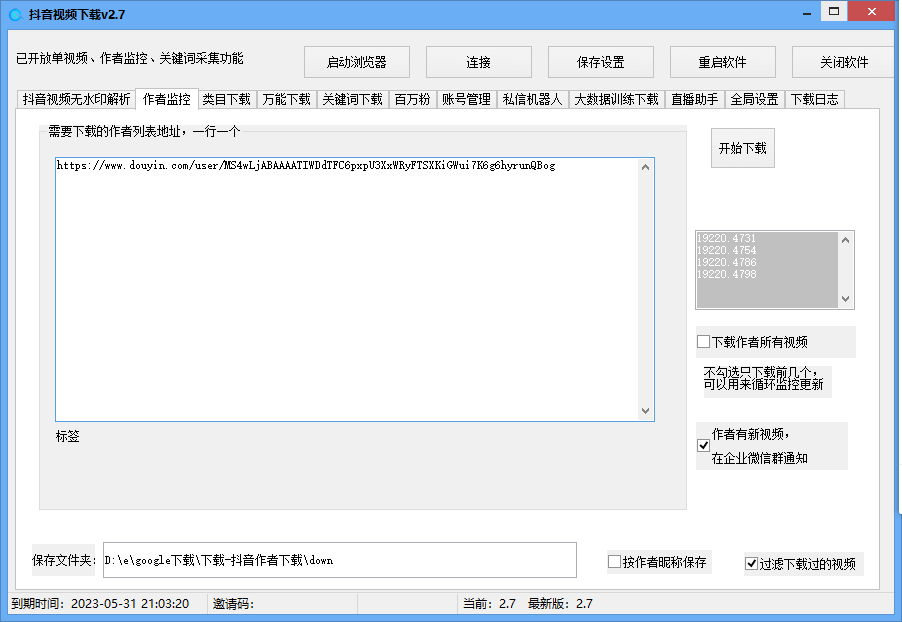902x622 pixels.
Task: Click the 标签 label
Action: tap(67, 436)
